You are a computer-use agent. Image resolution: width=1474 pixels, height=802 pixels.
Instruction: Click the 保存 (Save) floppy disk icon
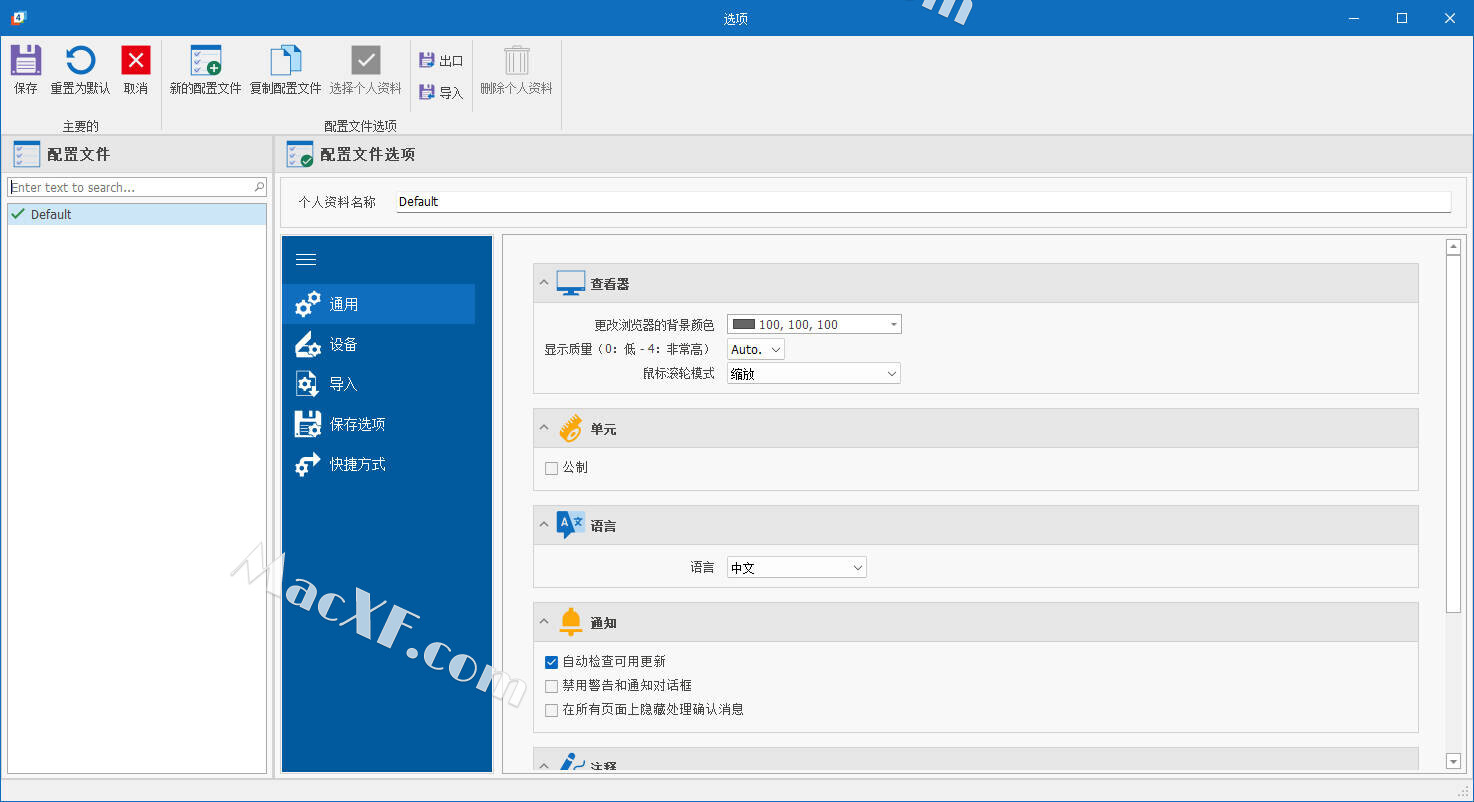(26, 61)
